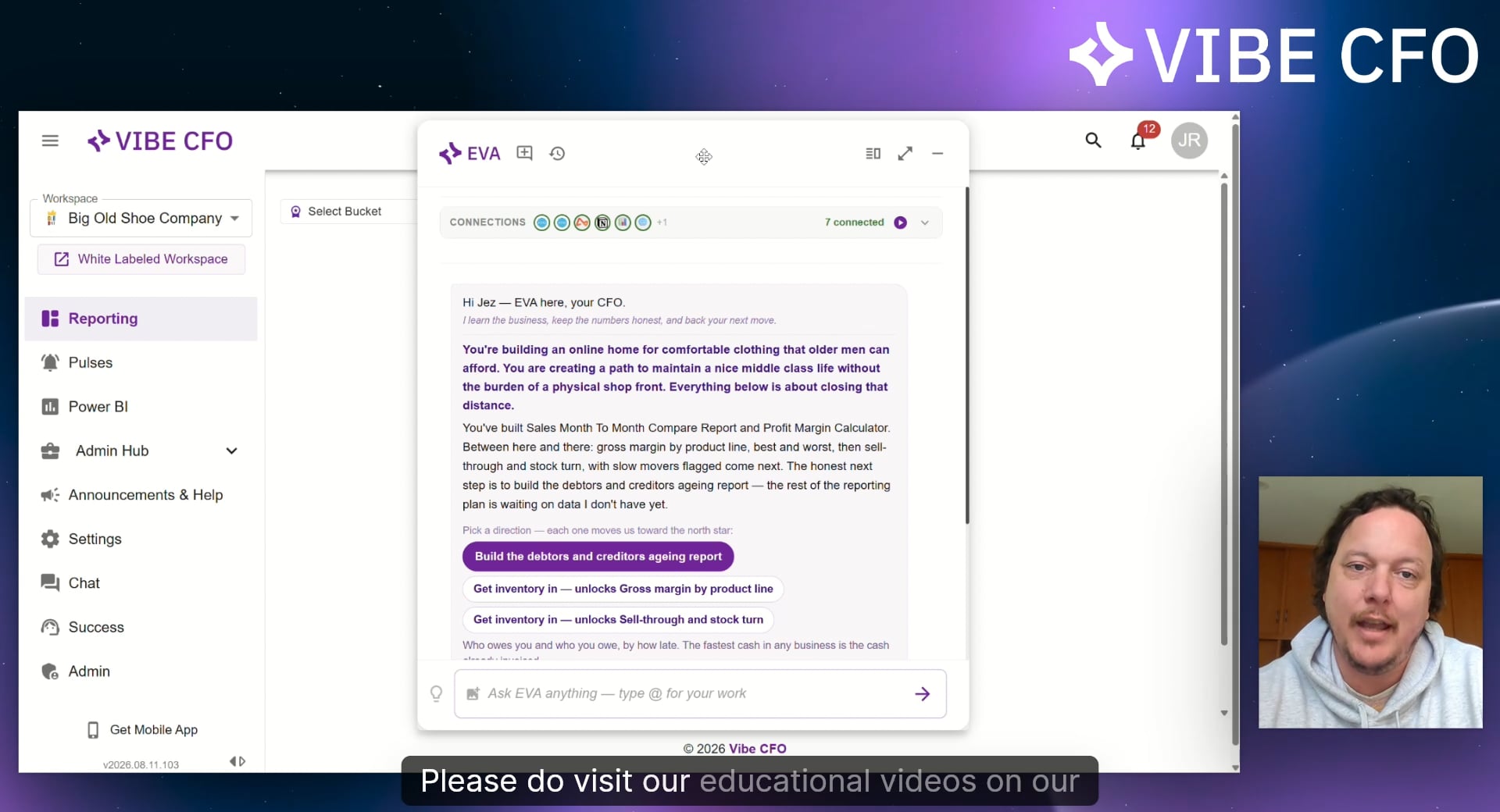Show the +1 additional connection
This screenshot has height=812, width=1500.
[x=662, y=223]
